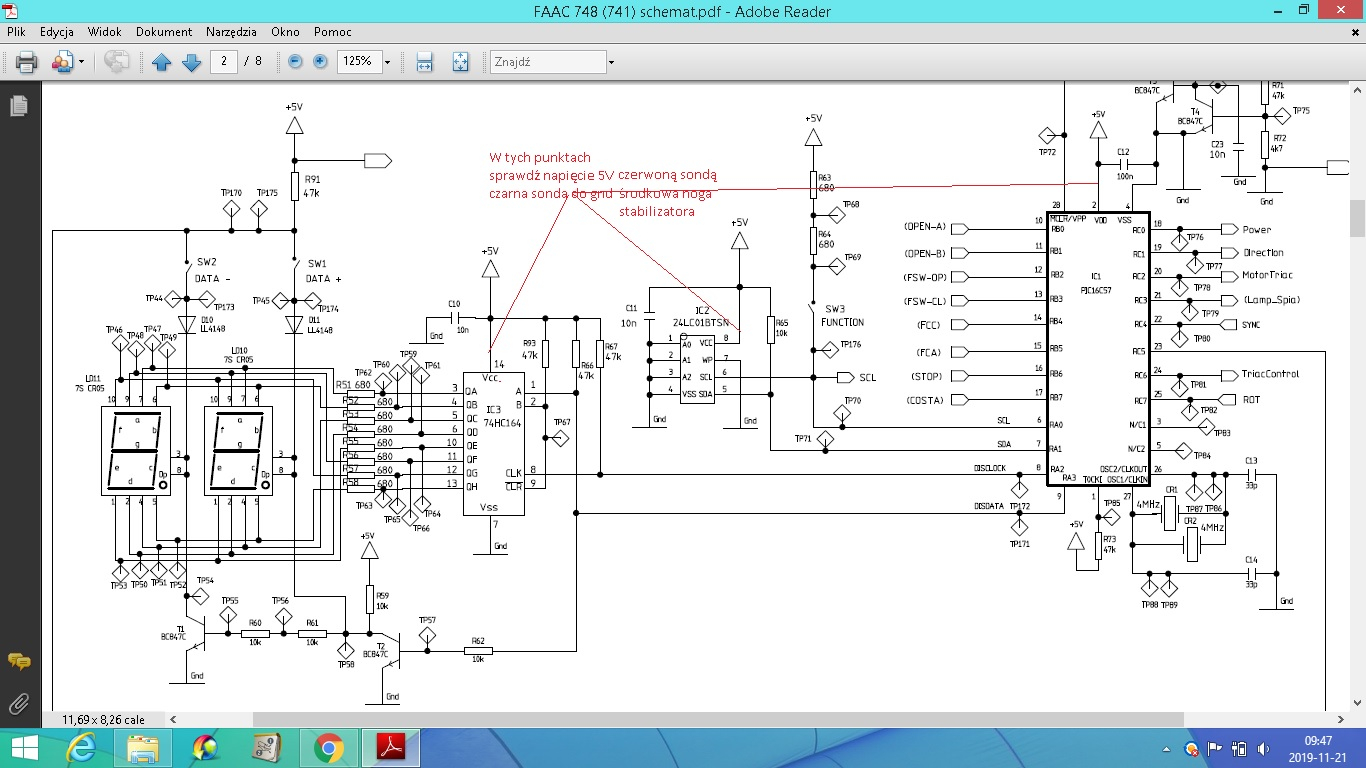This screenshot has width=1366, height=768.
Task: Launch Internet Explorer from taskbar
Action: tap(81, 748)
